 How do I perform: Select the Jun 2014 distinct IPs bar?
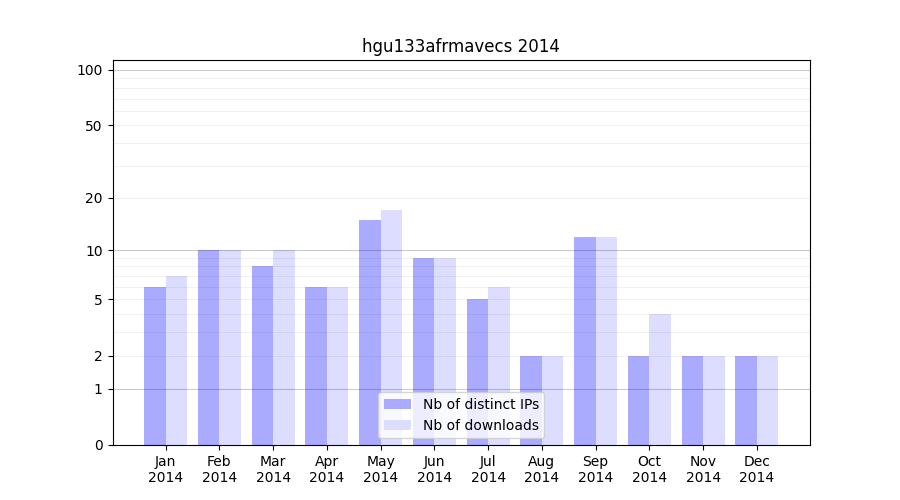tap(424, 351)
